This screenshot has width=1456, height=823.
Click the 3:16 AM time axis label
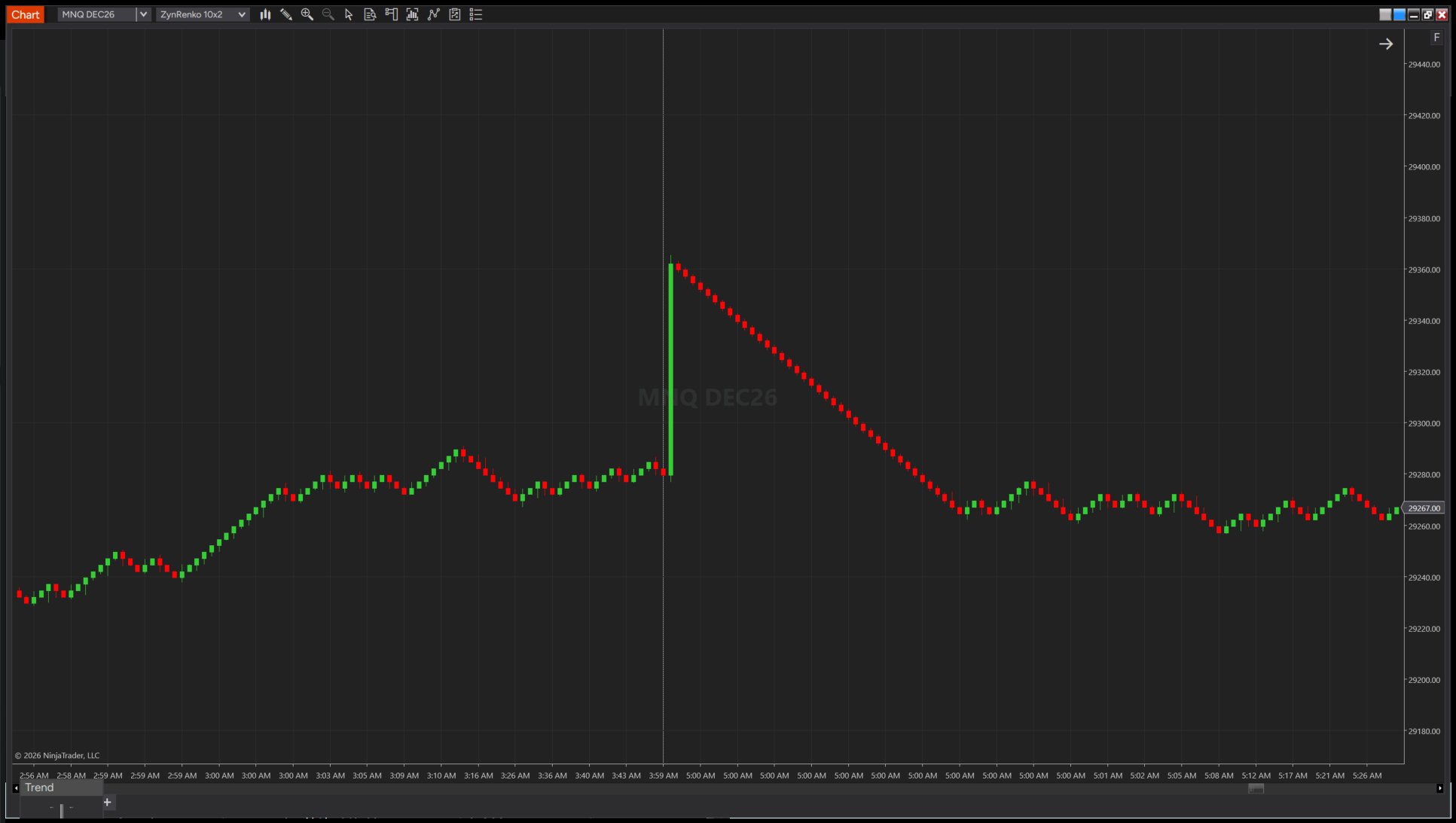[x=478, y=776]
